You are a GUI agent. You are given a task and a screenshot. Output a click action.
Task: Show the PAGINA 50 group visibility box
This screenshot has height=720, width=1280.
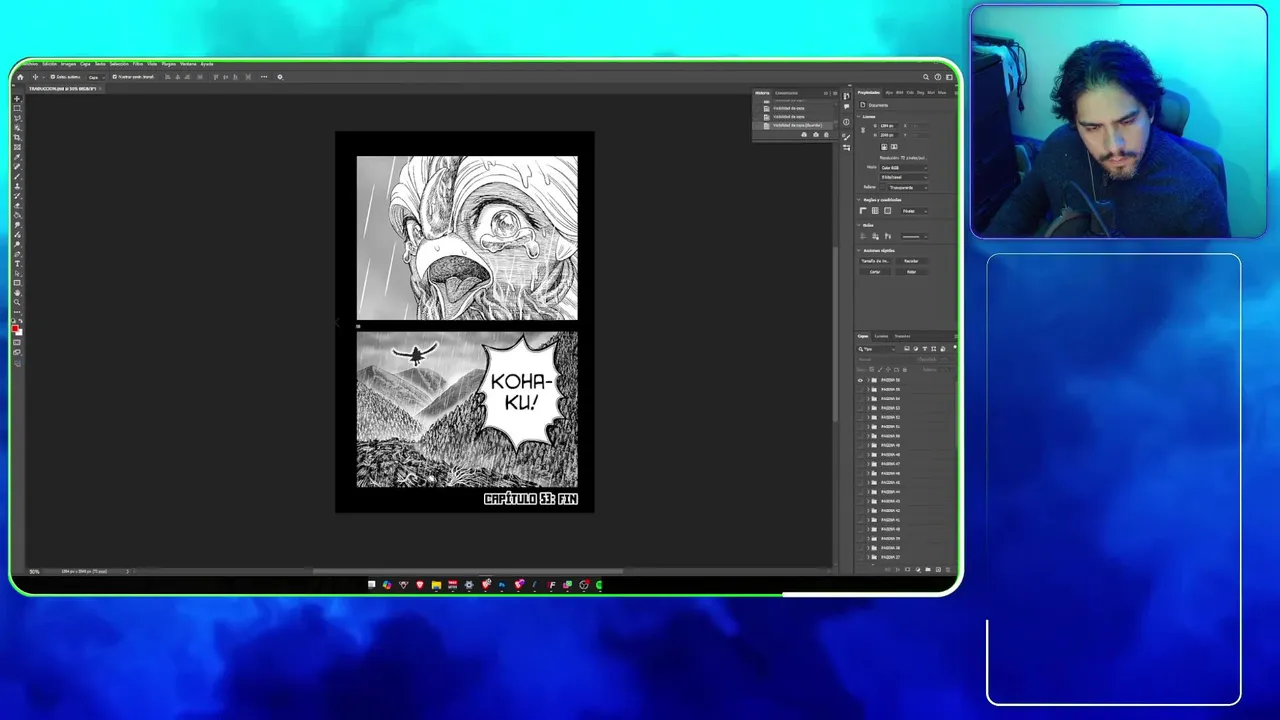coord(860,436)
